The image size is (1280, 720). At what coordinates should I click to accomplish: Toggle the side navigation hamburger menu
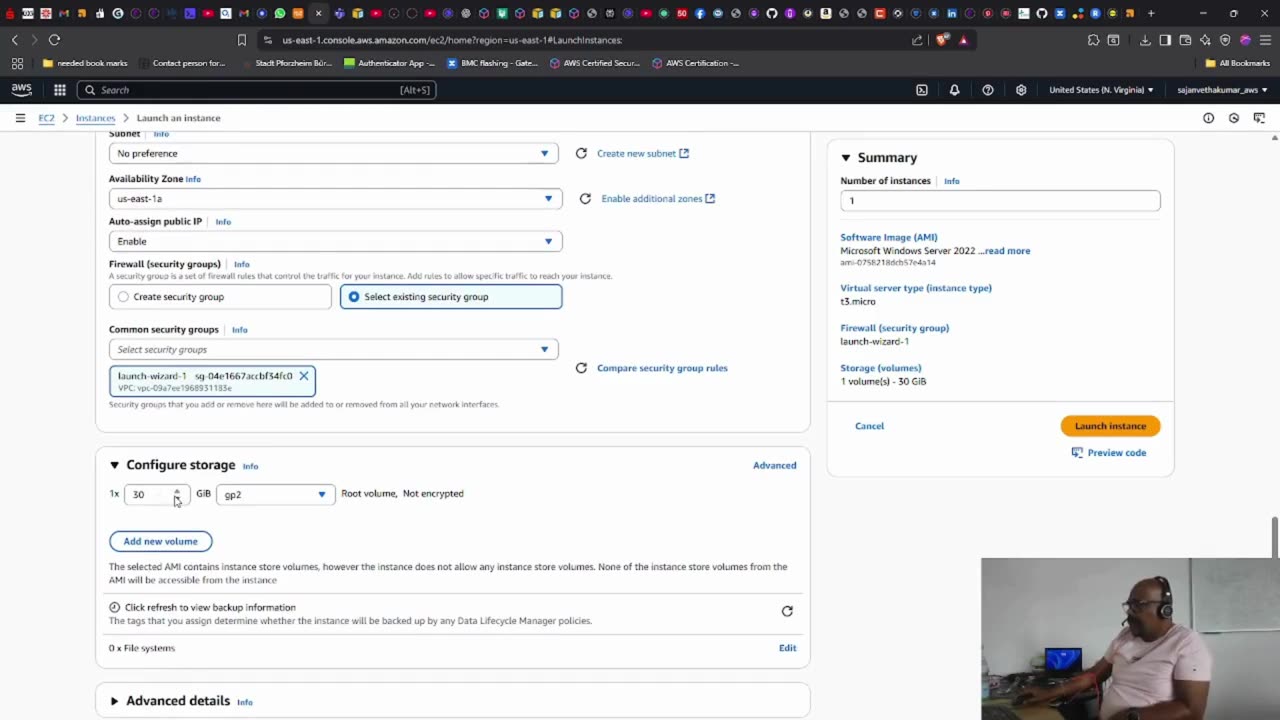20,118
